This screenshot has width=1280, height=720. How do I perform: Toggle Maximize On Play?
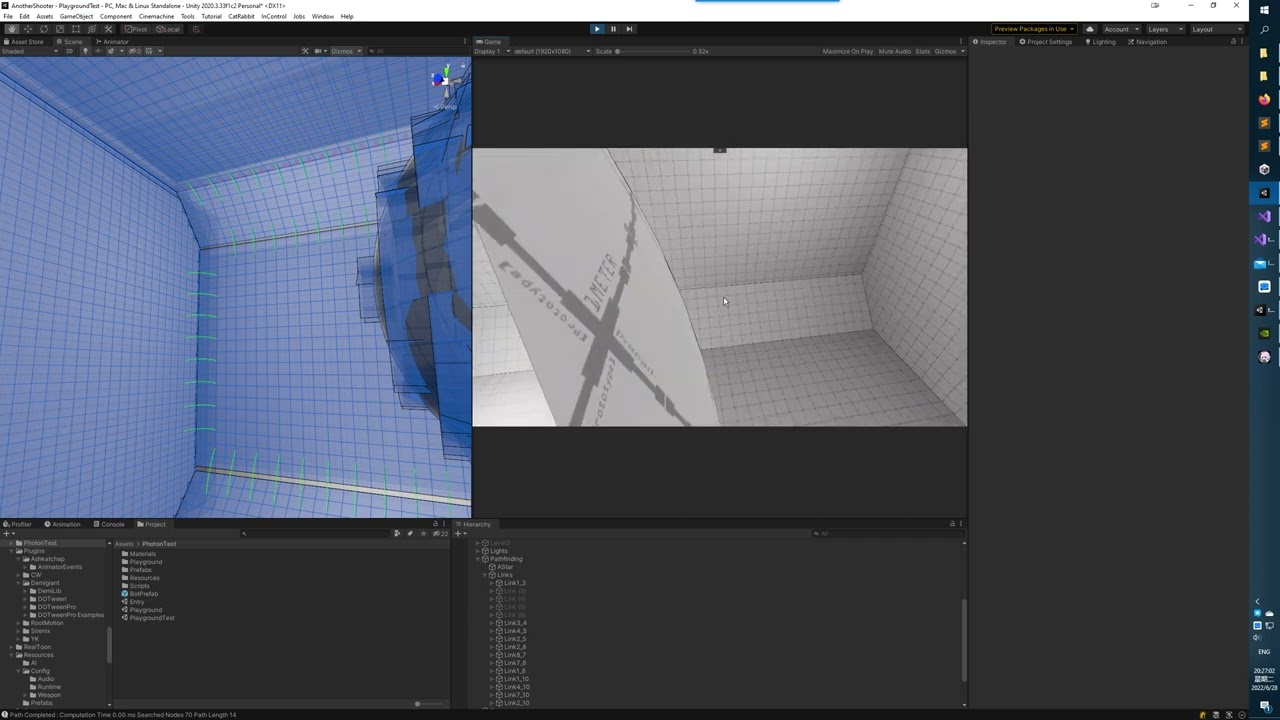[848, 51]
